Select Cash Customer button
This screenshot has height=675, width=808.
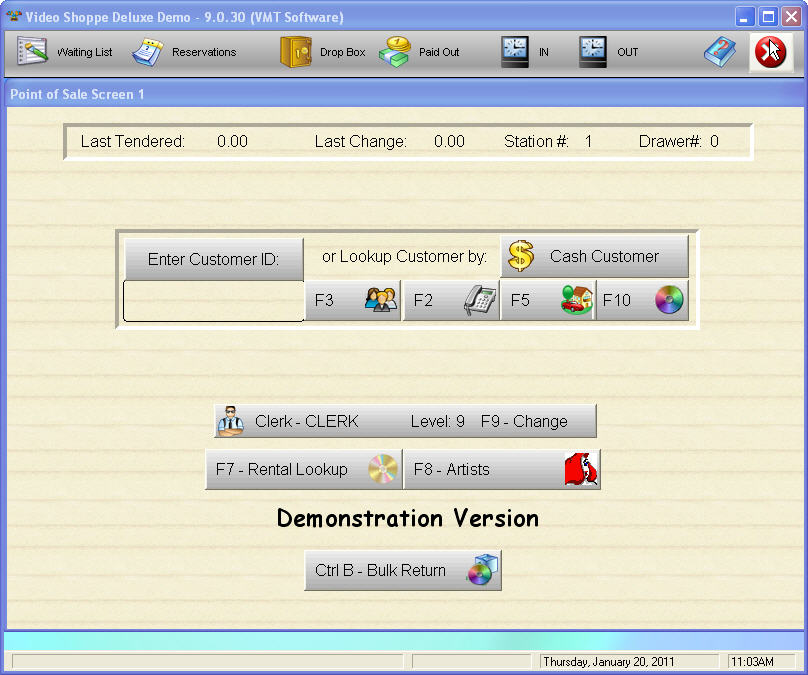594,257
